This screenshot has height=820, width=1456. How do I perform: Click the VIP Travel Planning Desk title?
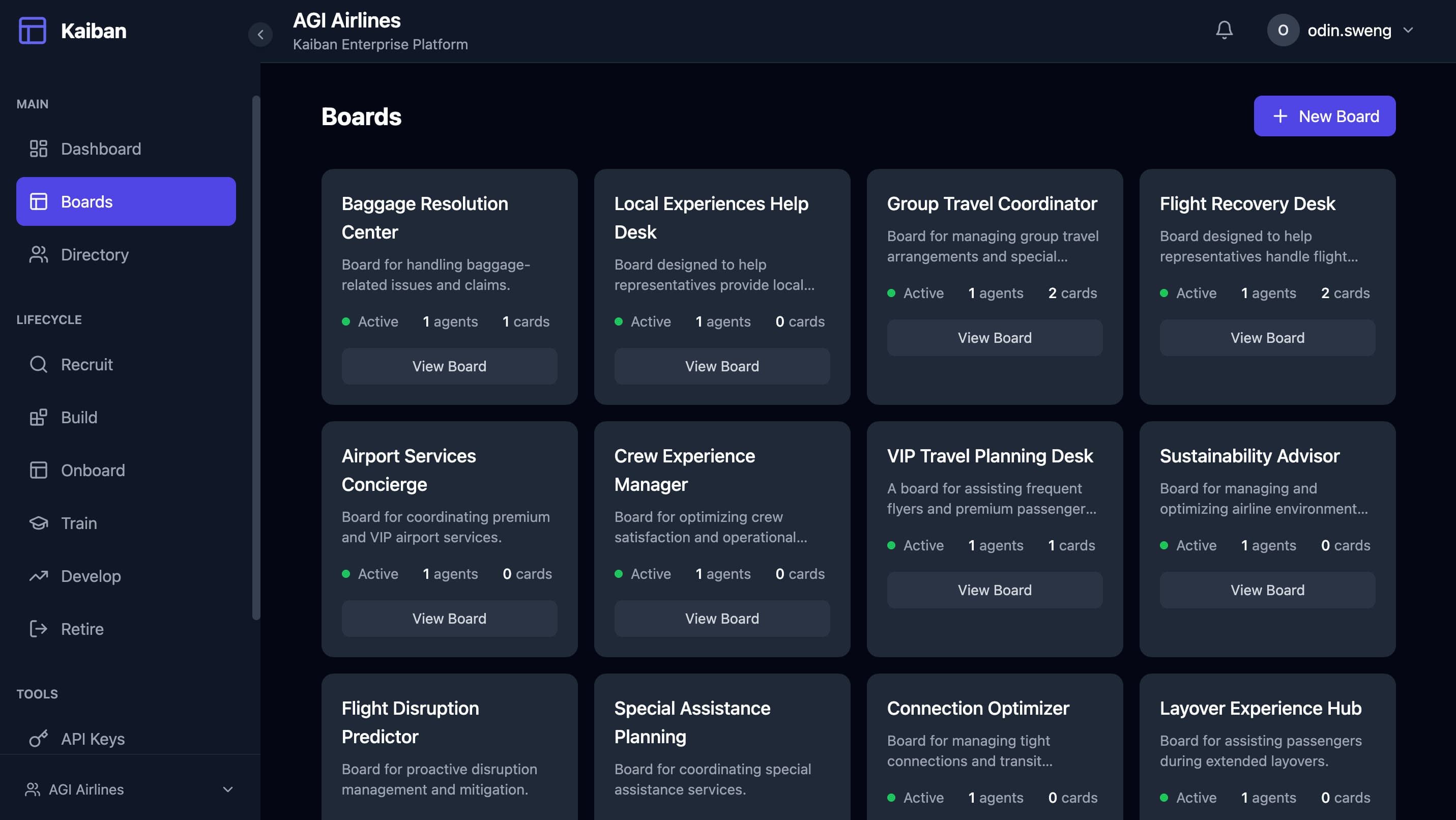coord(989,455)
